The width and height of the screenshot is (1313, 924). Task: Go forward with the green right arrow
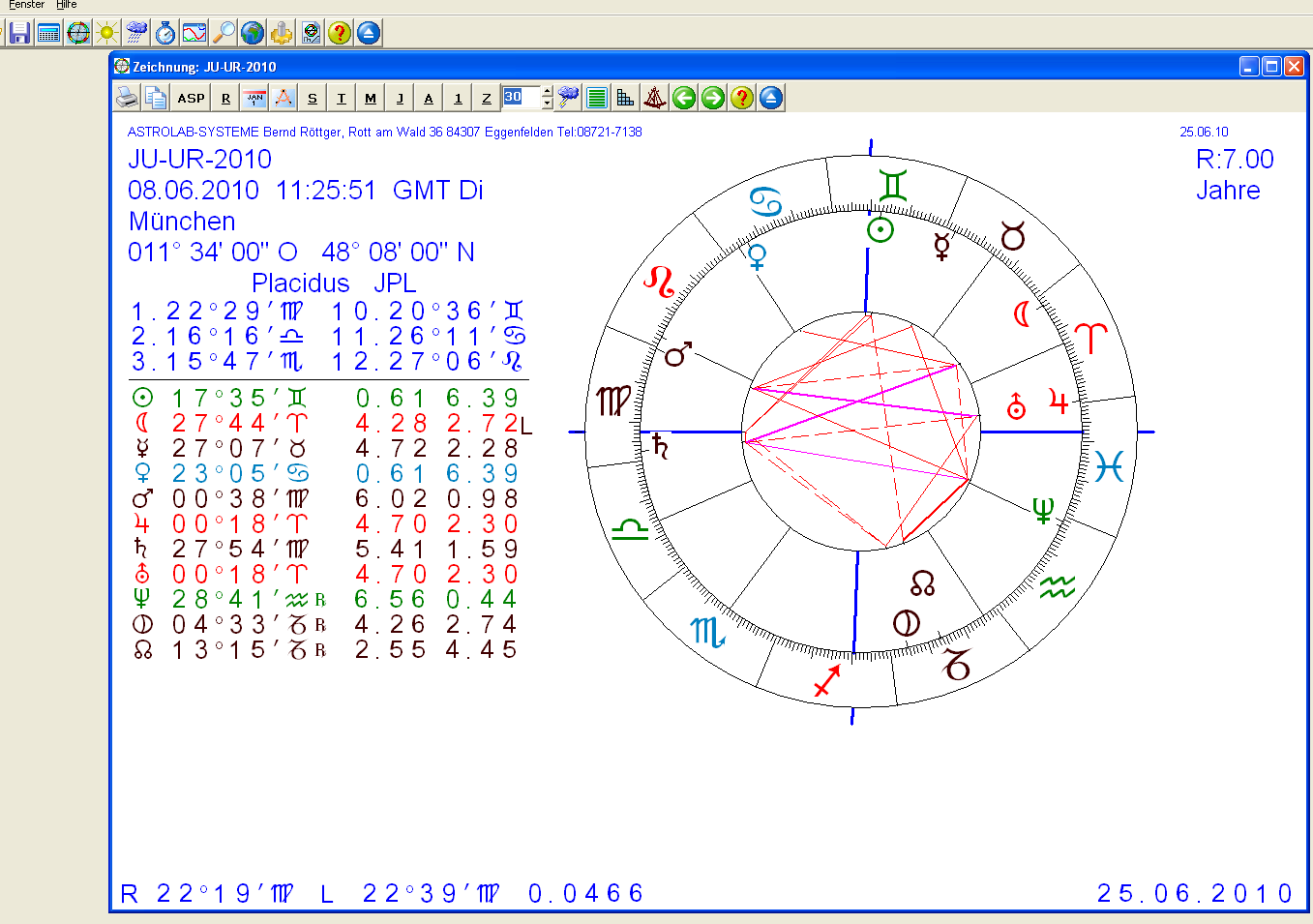tap(713, 98)
